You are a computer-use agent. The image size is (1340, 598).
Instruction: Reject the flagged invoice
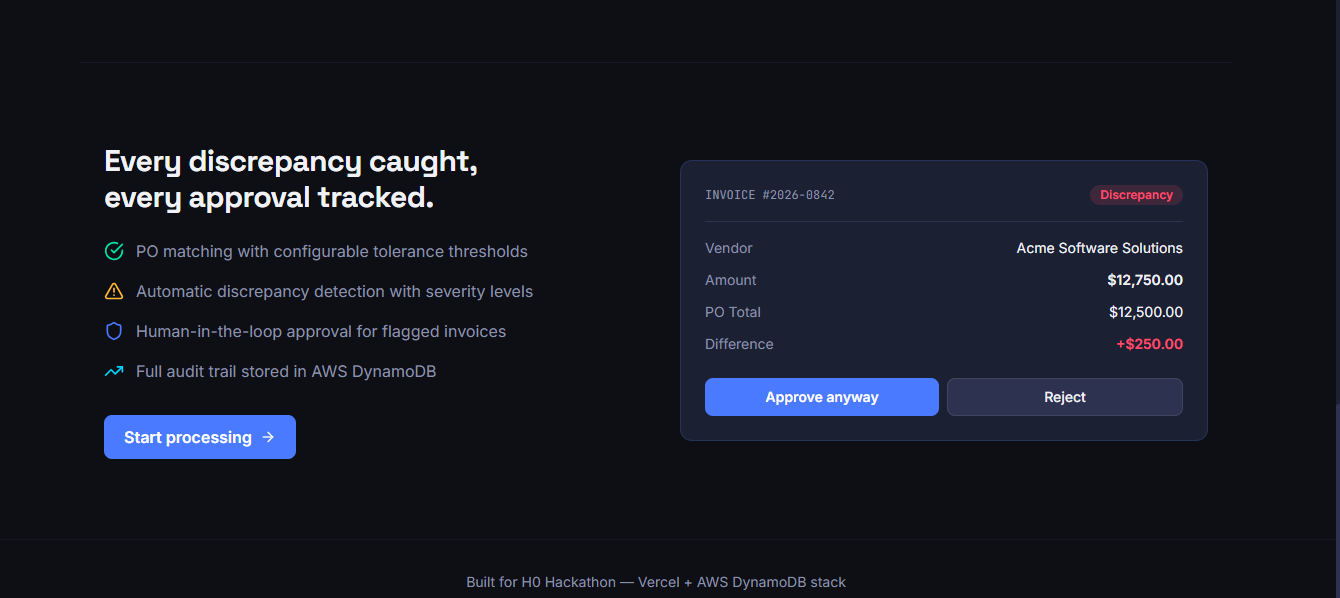pos(1065,397)
